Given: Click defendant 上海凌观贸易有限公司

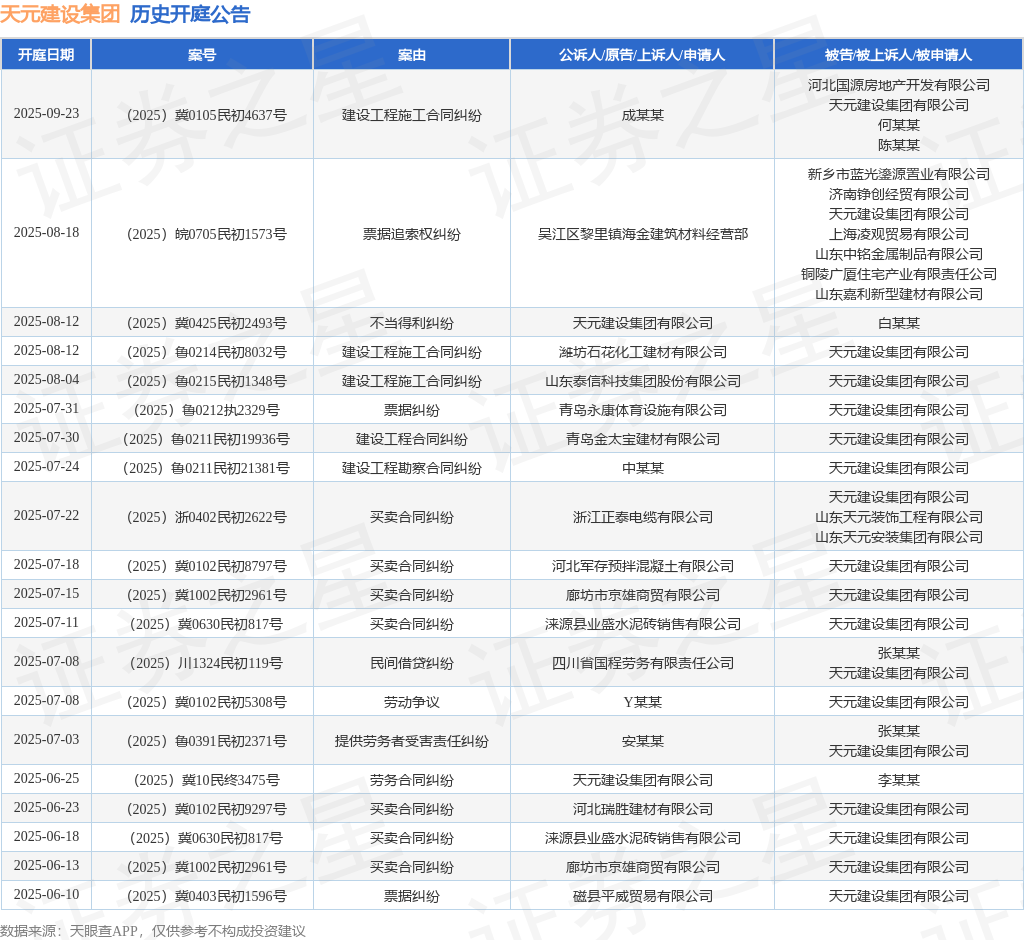Looking at the screenshot, I should (x=899, y=234).
